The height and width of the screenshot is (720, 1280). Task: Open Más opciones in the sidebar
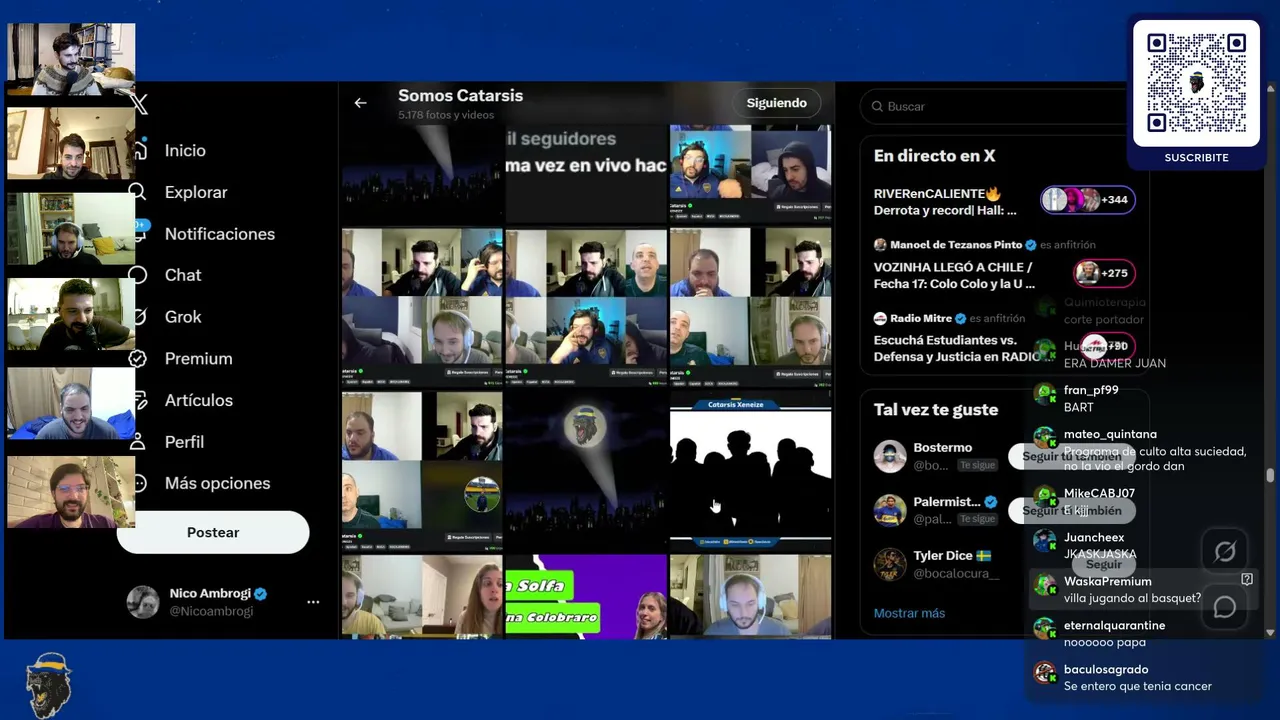(x=218, y=483)
